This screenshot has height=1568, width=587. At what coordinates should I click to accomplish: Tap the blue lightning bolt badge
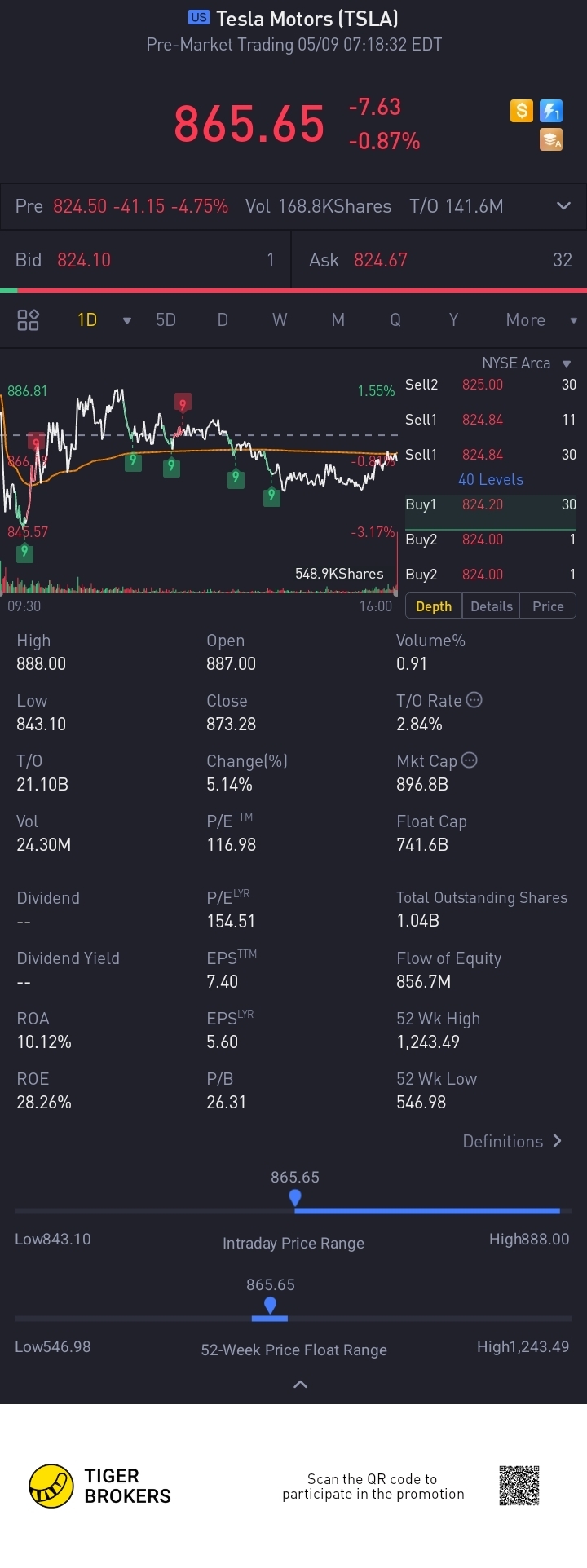tap(551, 111)
